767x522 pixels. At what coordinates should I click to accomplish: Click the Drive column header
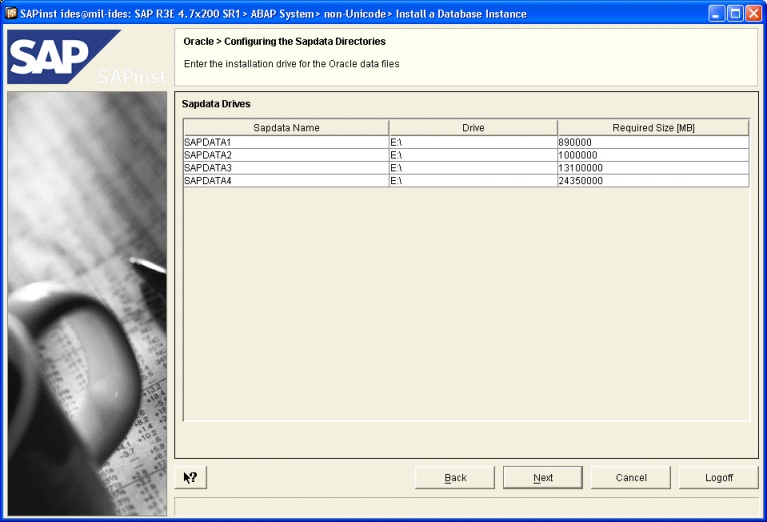[473, 128]
